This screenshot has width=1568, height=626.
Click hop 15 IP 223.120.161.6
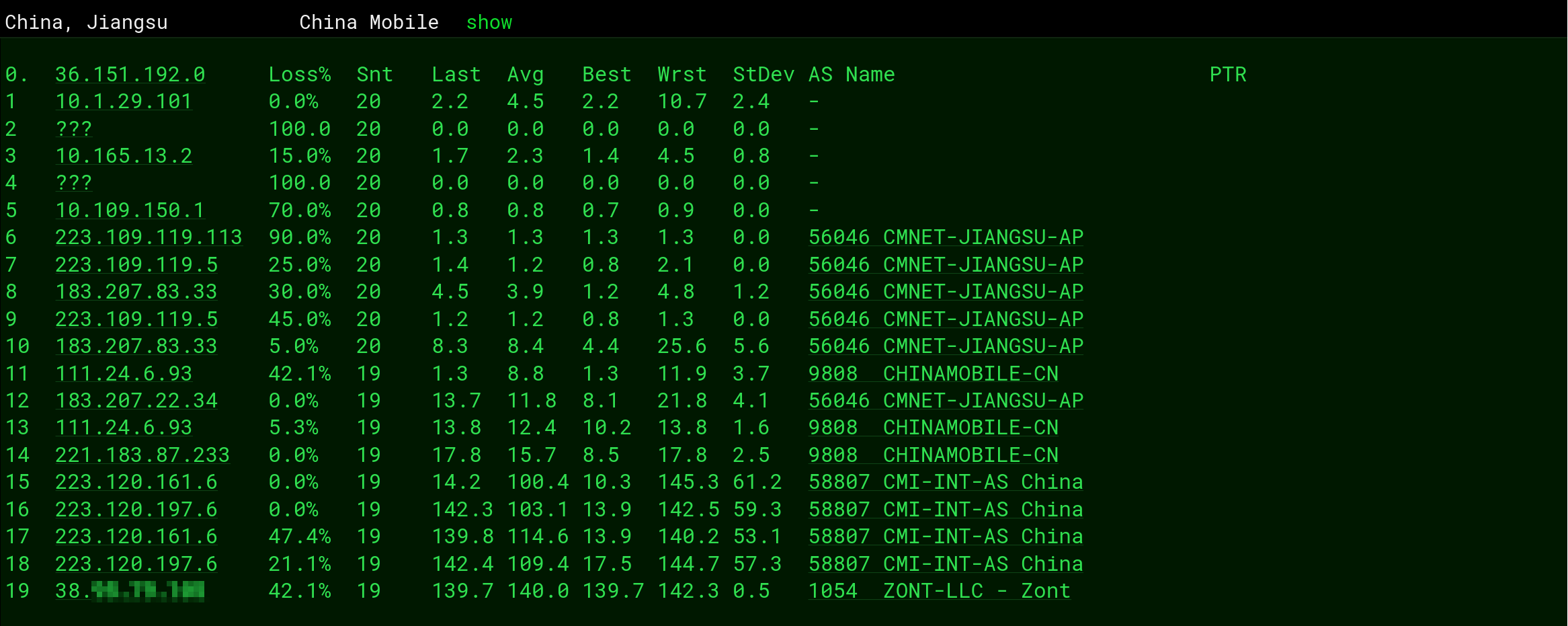[x=136, y=482]
